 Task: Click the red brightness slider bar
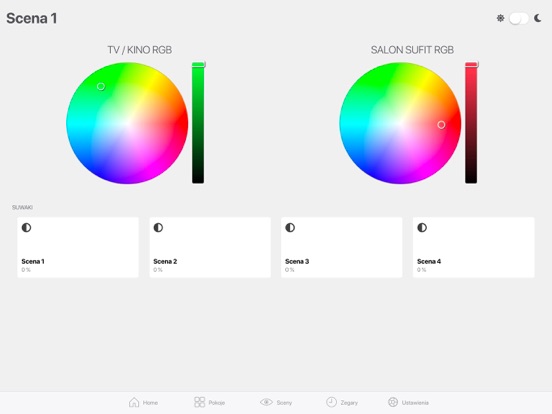[471, 123]
